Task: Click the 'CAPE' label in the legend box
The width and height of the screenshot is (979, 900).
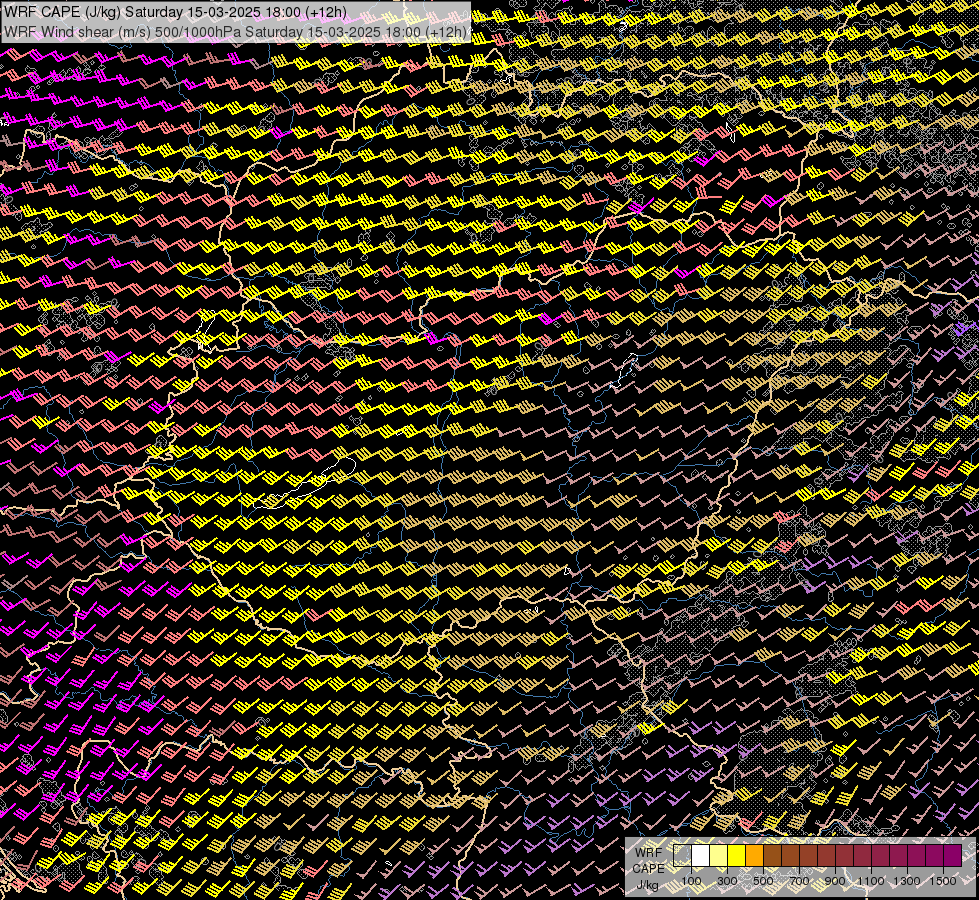Action: [x=649, y=869]
